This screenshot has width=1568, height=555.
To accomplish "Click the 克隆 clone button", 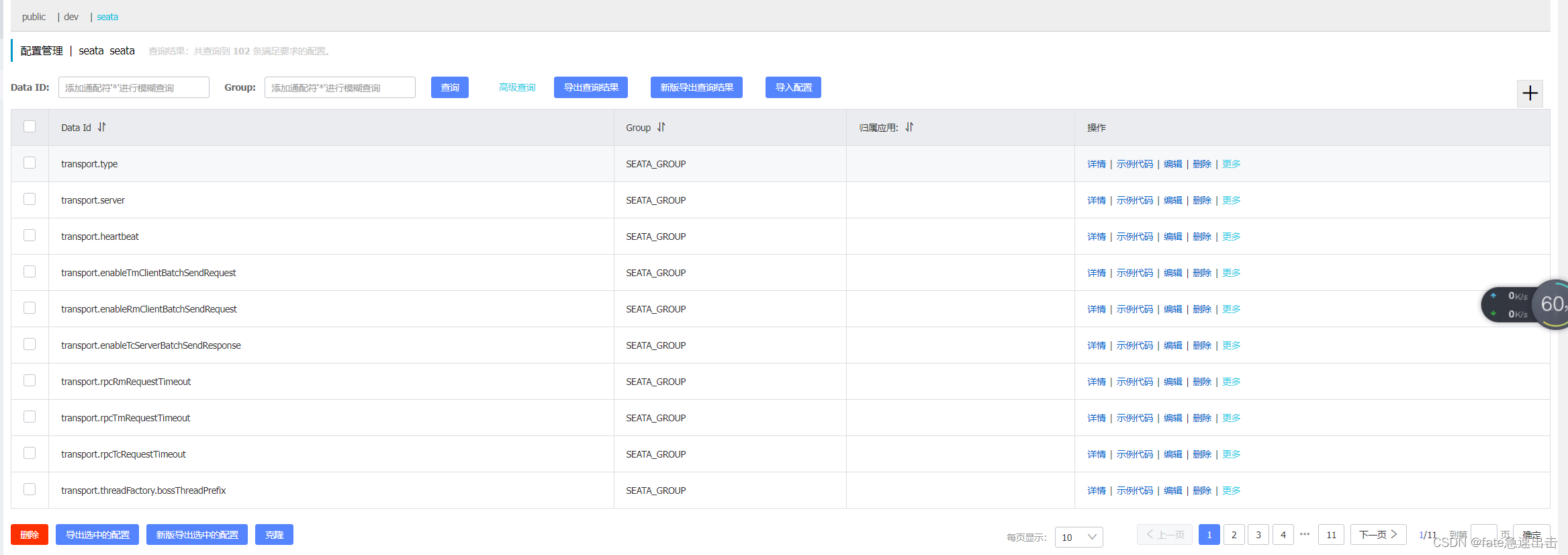I will 274,535.
